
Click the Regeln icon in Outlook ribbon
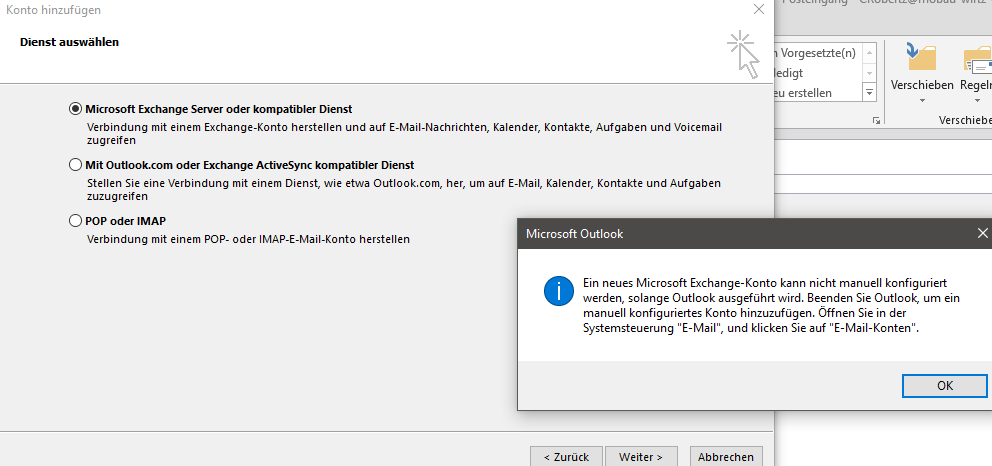point(977,60)
